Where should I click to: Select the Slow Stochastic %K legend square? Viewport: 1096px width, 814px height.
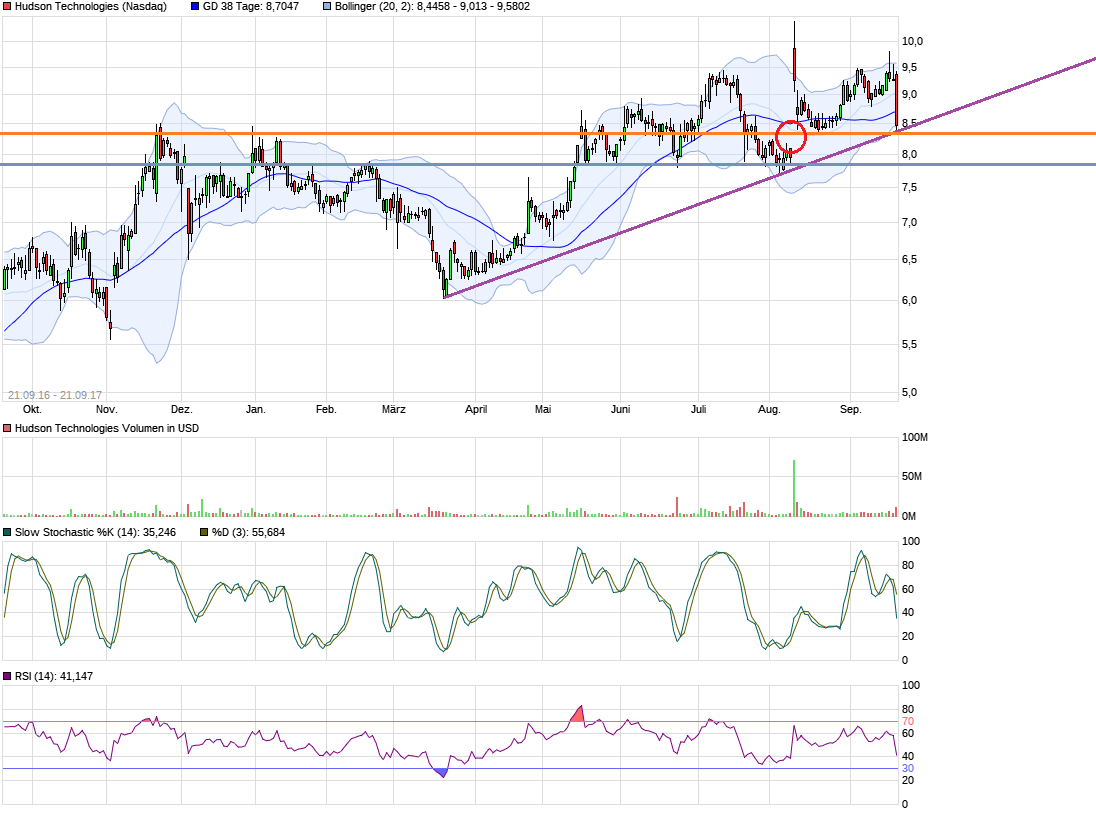[x=7, y=533]
